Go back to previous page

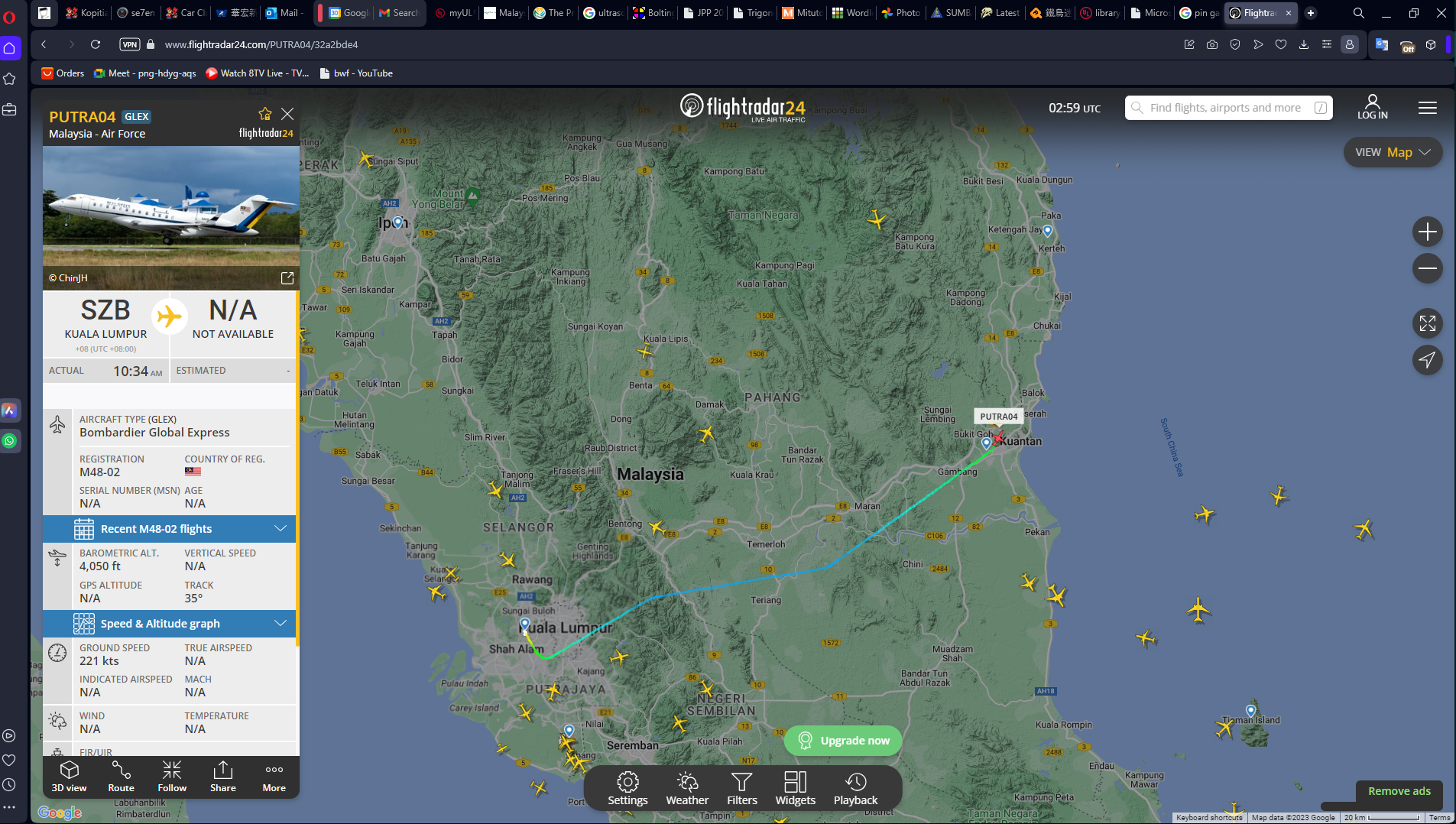[x=44, y=44]
